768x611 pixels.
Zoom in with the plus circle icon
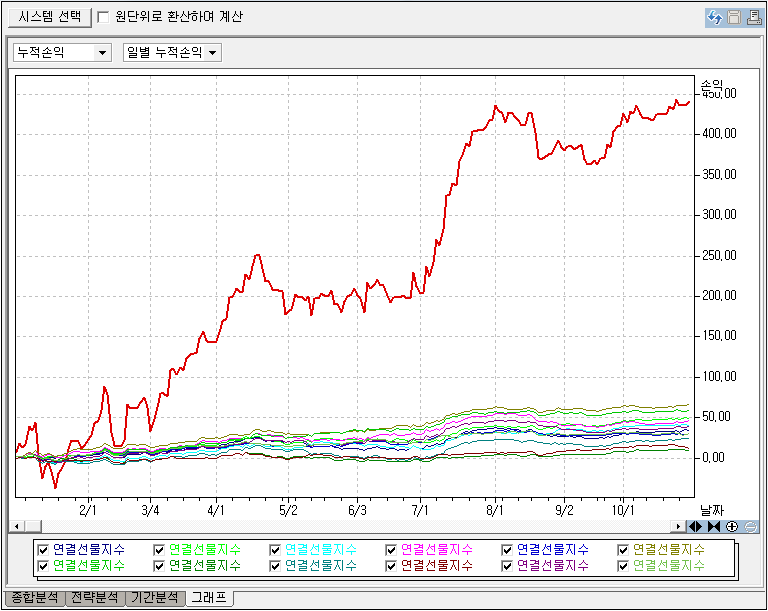732,526
